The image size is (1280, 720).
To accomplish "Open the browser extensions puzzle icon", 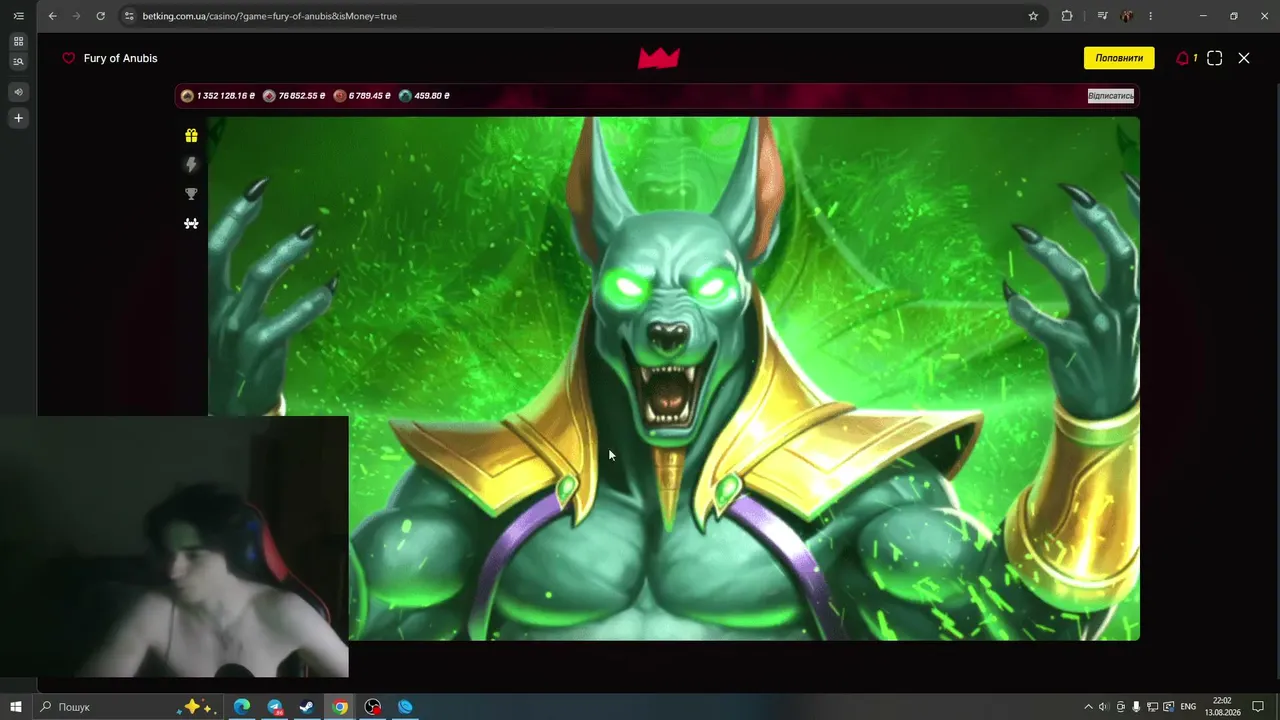I will click(1067, 16).
